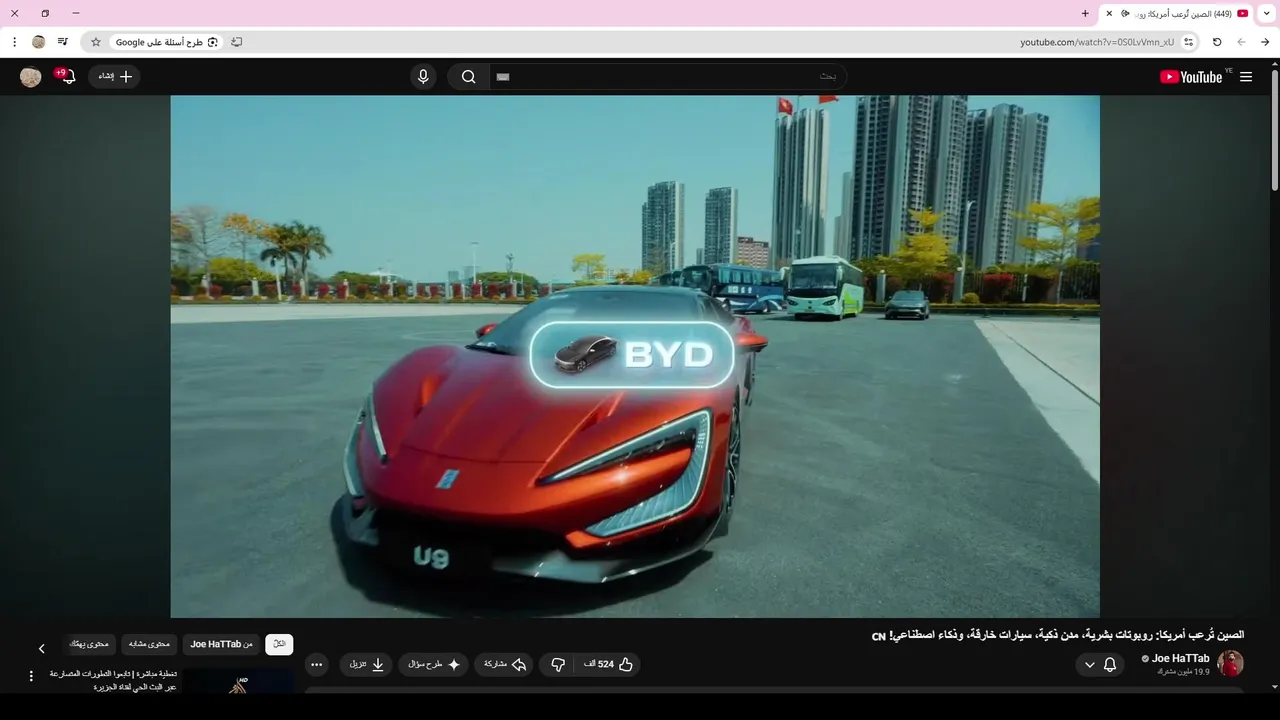Click into the YouTube search field
Image resolution: width=1280 pixels, height=720 pixels.
coord(670,77)
